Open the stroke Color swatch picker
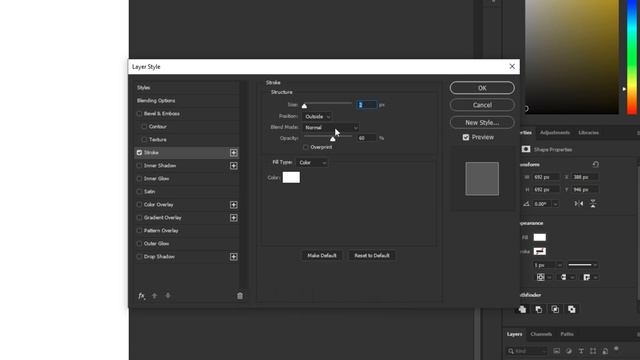640x360 pixels. tap(291, 177)
